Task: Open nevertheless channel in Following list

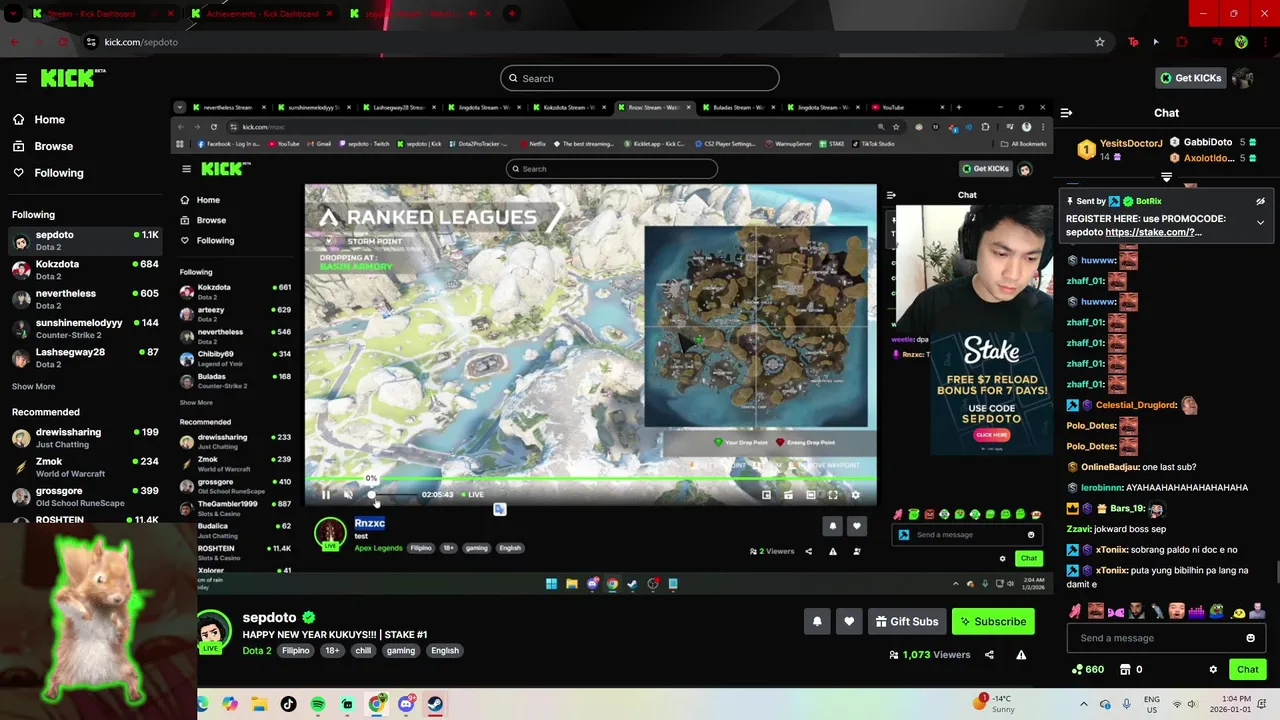Action: pos(85,298)
